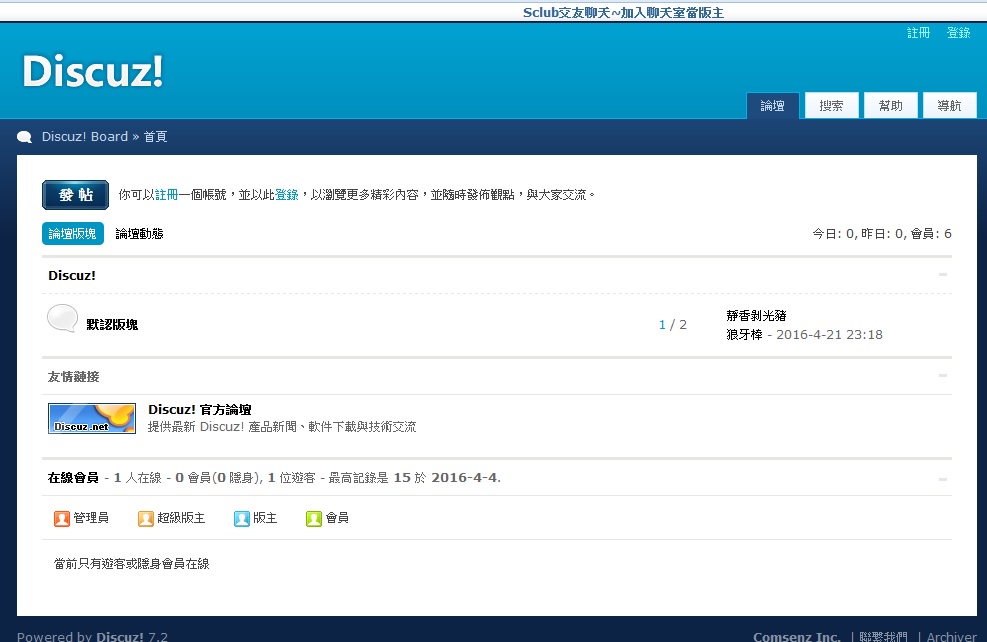Click the 2016-4-21 23:18 timestamp
Image resolution: width=987 pixels, height=642 pixels.
[x=829, y=335]
